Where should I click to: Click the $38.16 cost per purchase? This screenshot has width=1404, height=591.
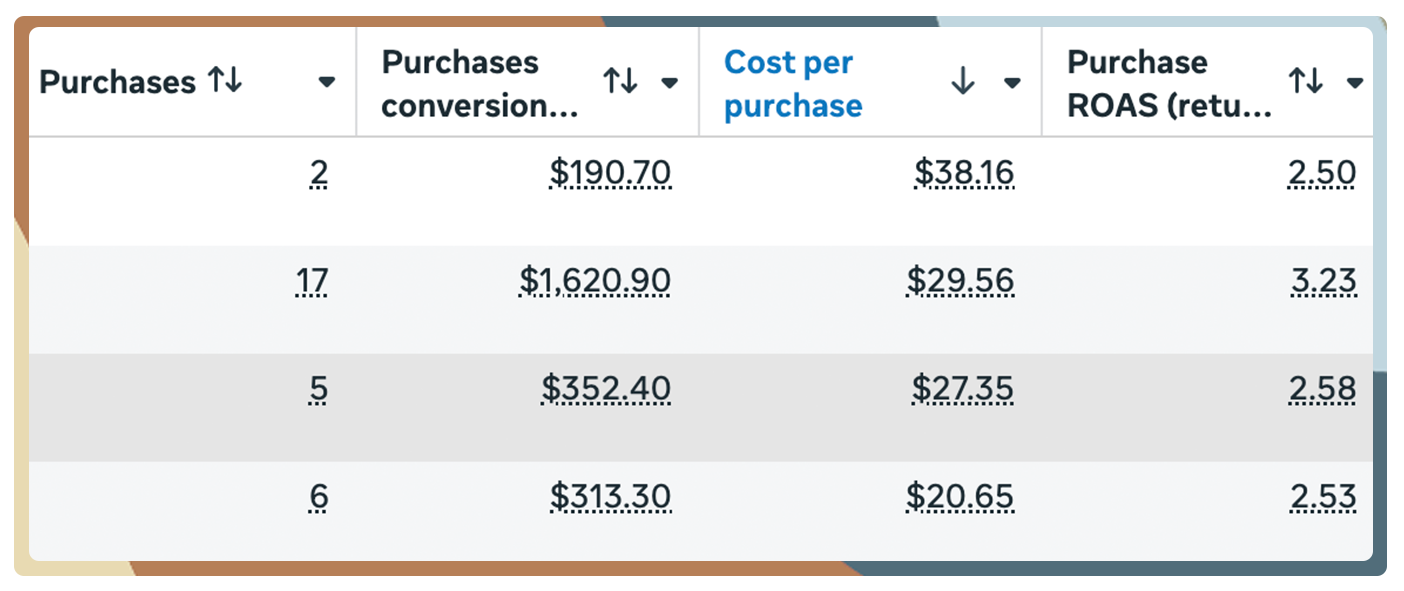point(963,174)
